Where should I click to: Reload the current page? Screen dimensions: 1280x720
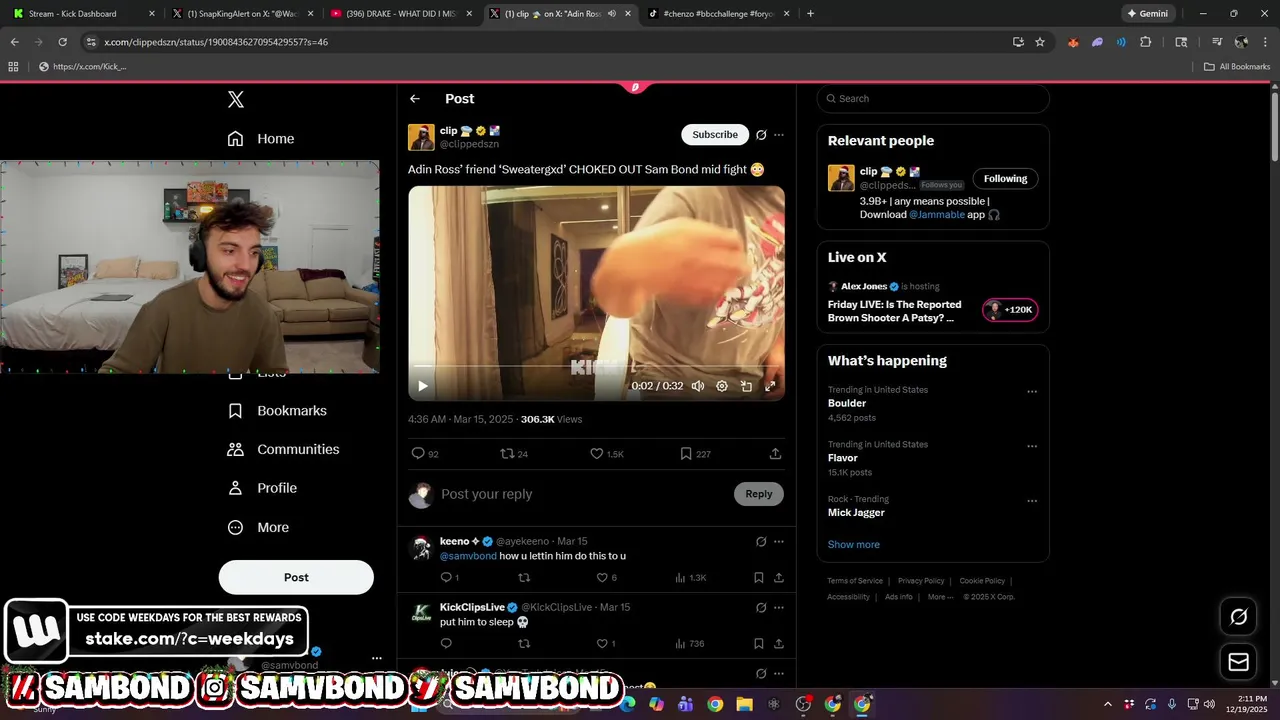pos(62,42)
